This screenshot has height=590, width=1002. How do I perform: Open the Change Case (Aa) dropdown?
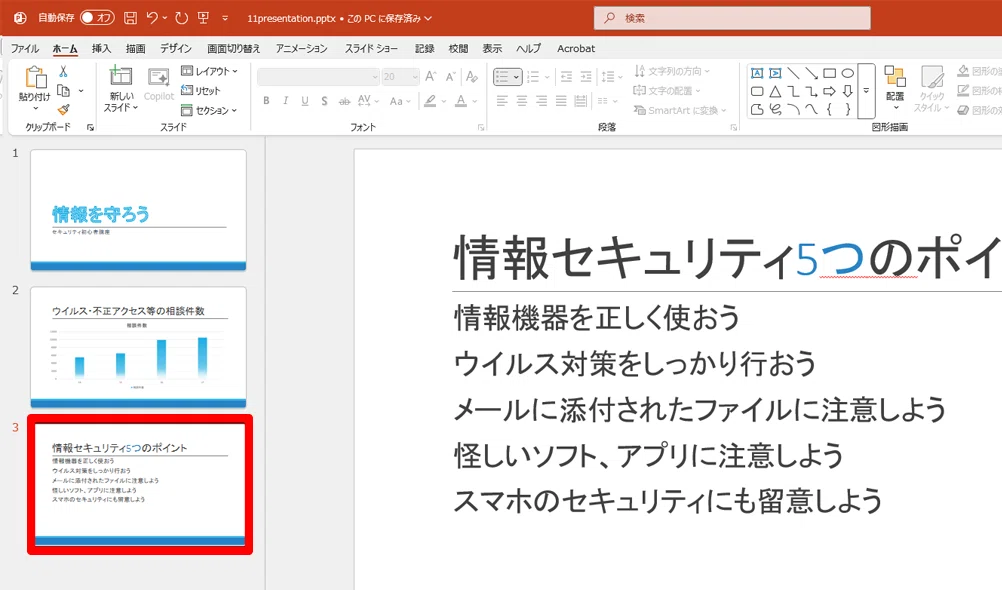[x=399, y=101]
